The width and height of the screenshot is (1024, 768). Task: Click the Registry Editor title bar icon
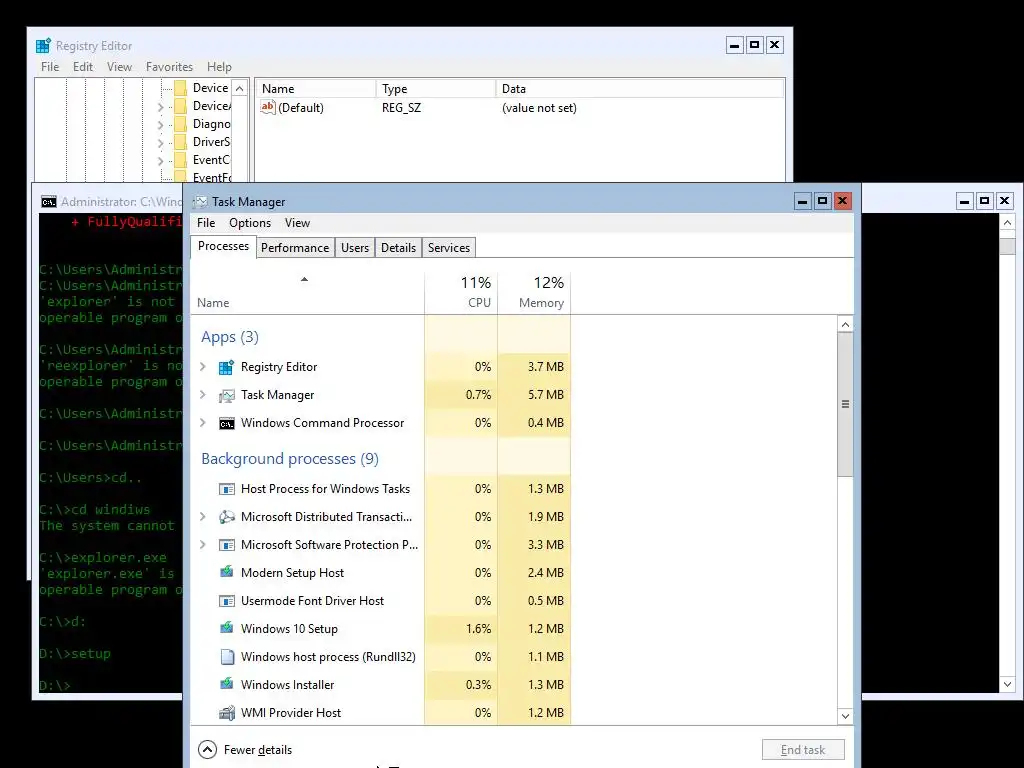click(43, 46)
